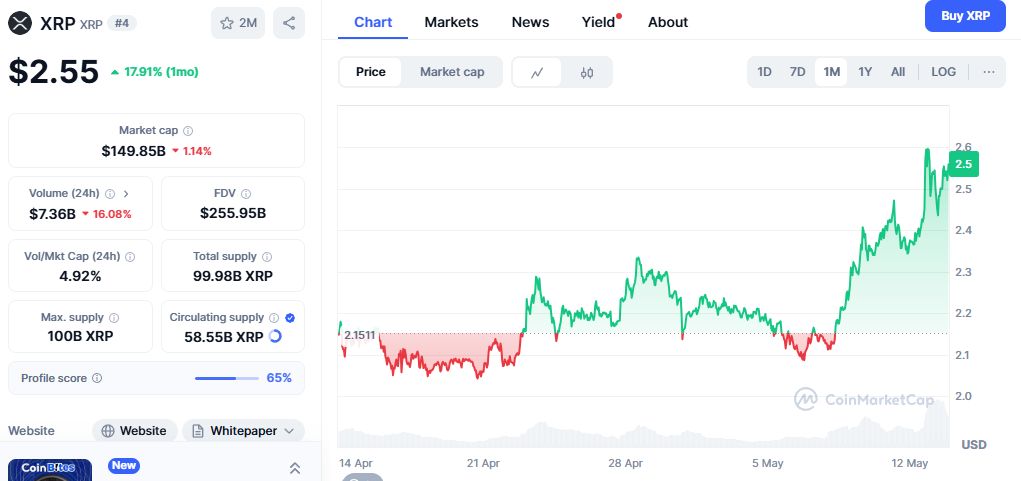1021x481 pixels.
Task: Click the 2.1511 baseline price label
Action: (x=359, y=335)
